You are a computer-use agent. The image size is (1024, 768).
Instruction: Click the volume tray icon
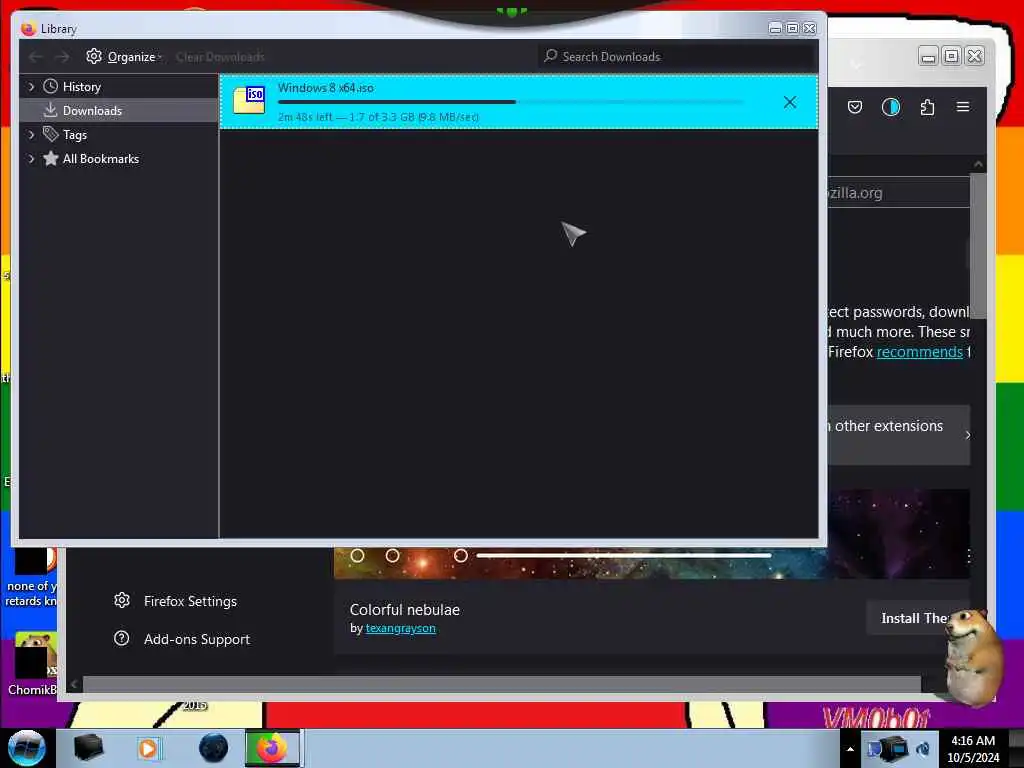click(x=923, y=749)
